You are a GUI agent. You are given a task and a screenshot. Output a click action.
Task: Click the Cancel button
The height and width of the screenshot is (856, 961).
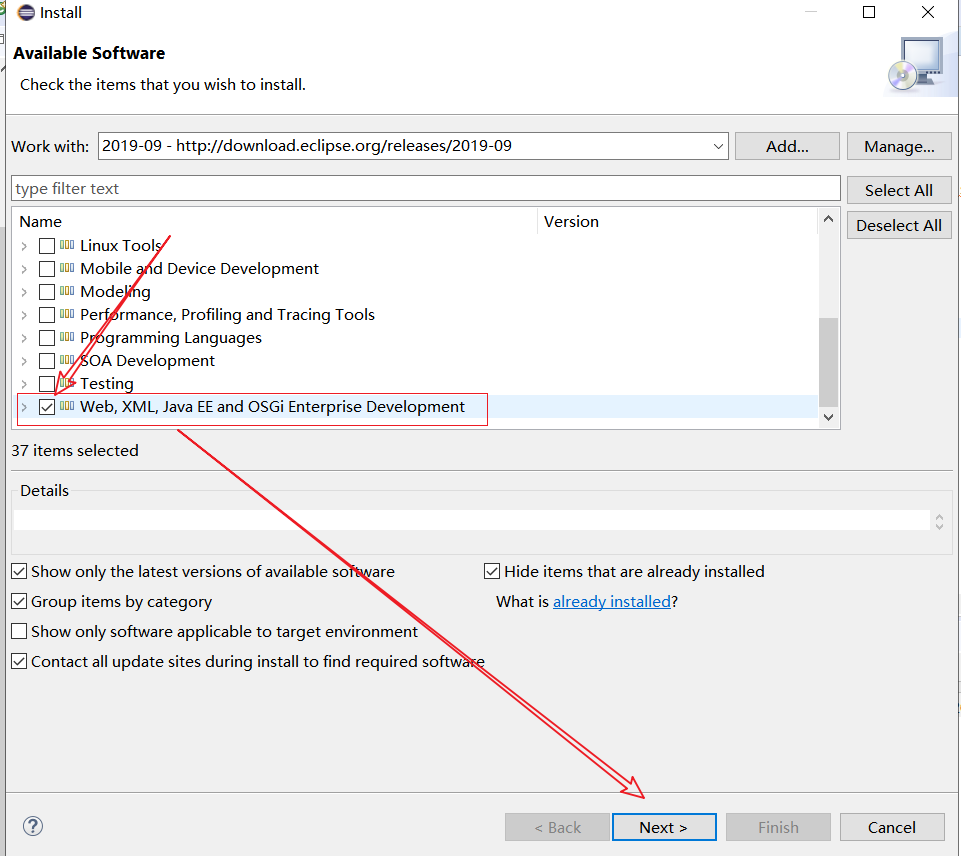[892, 827]
